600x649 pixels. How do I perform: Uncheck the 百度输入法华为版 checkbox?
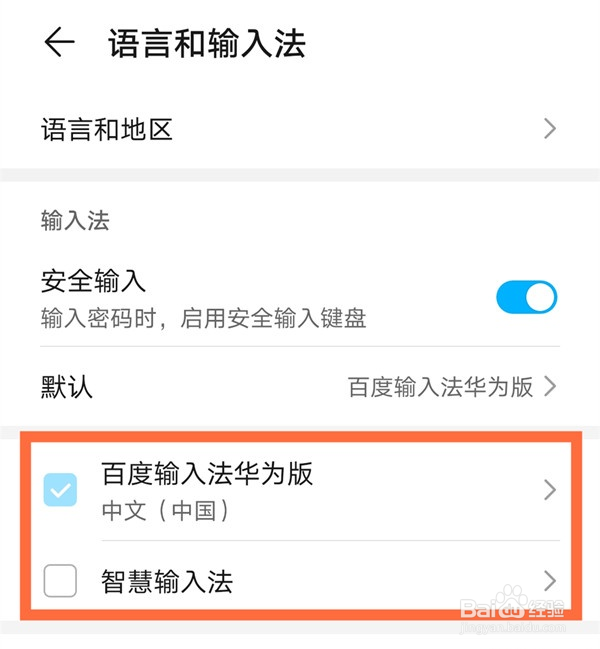(x=60, y=490)
